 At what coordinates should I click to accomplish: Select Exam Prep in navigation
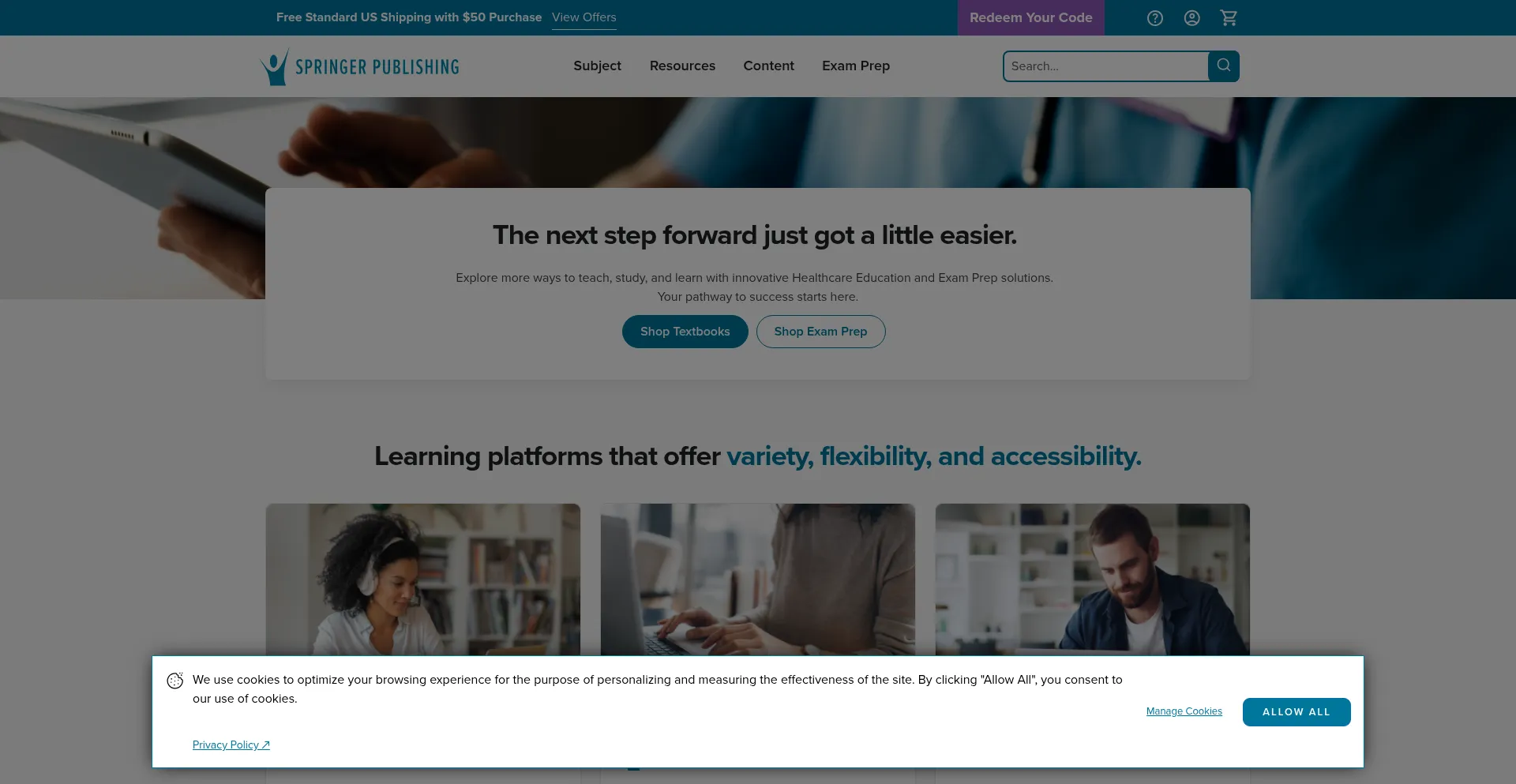pyautogui.click(x=856, y=66)
